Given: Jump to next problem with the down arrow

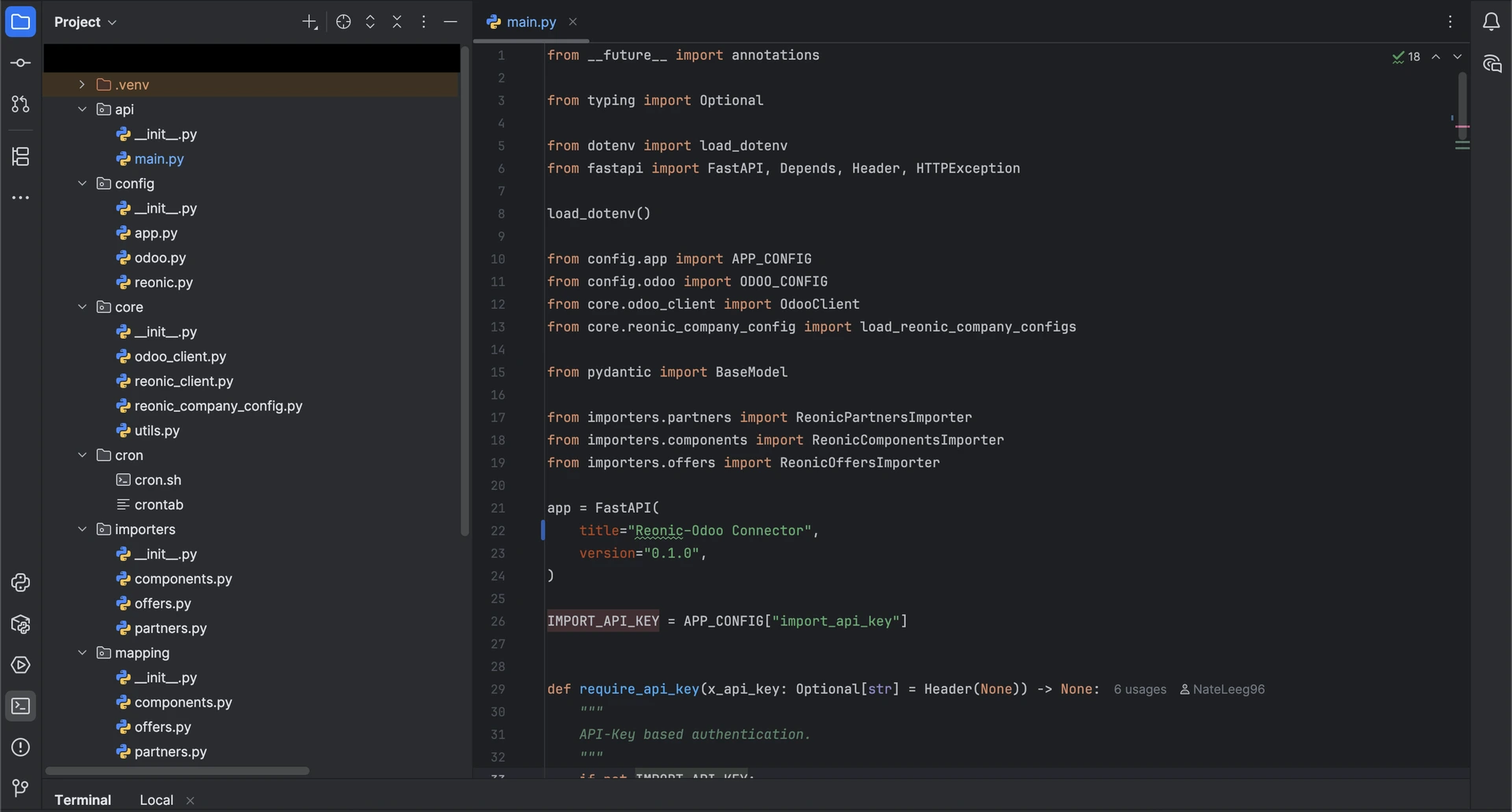Looking at the screenshot, I should coord(1458,57).
